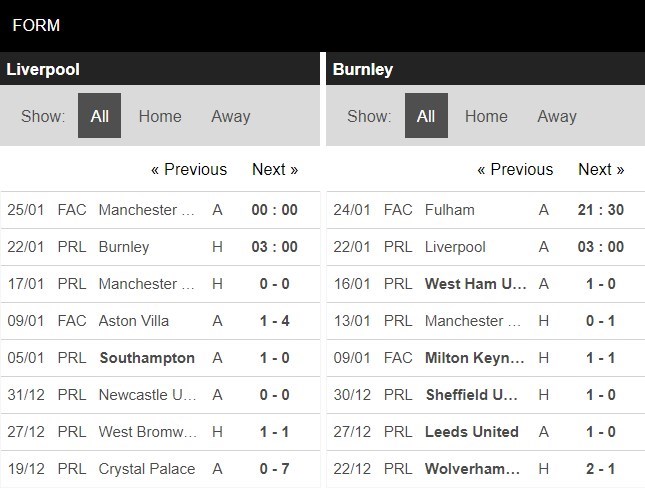
Task: Show Burnley Away matches only
Action: pyautogui.click(x=557, y=116)
